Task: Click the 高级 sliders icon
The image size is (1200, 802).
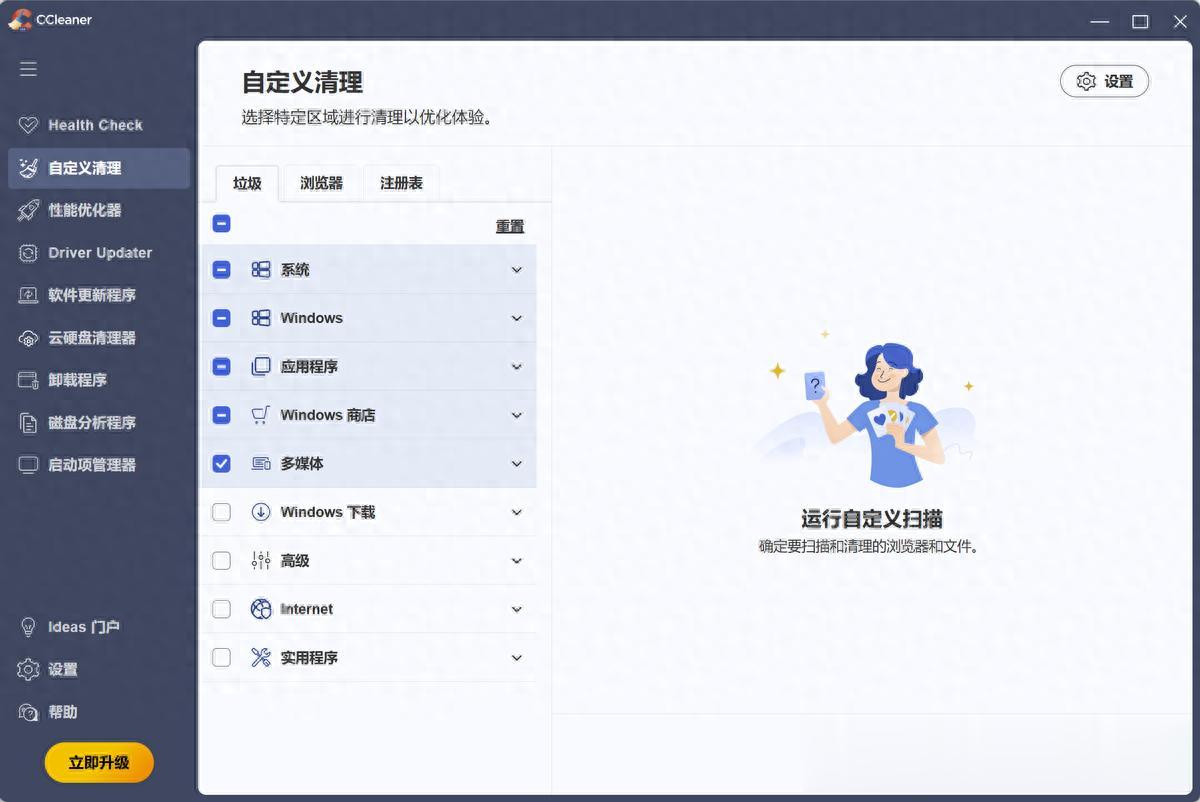Action: 261,560
